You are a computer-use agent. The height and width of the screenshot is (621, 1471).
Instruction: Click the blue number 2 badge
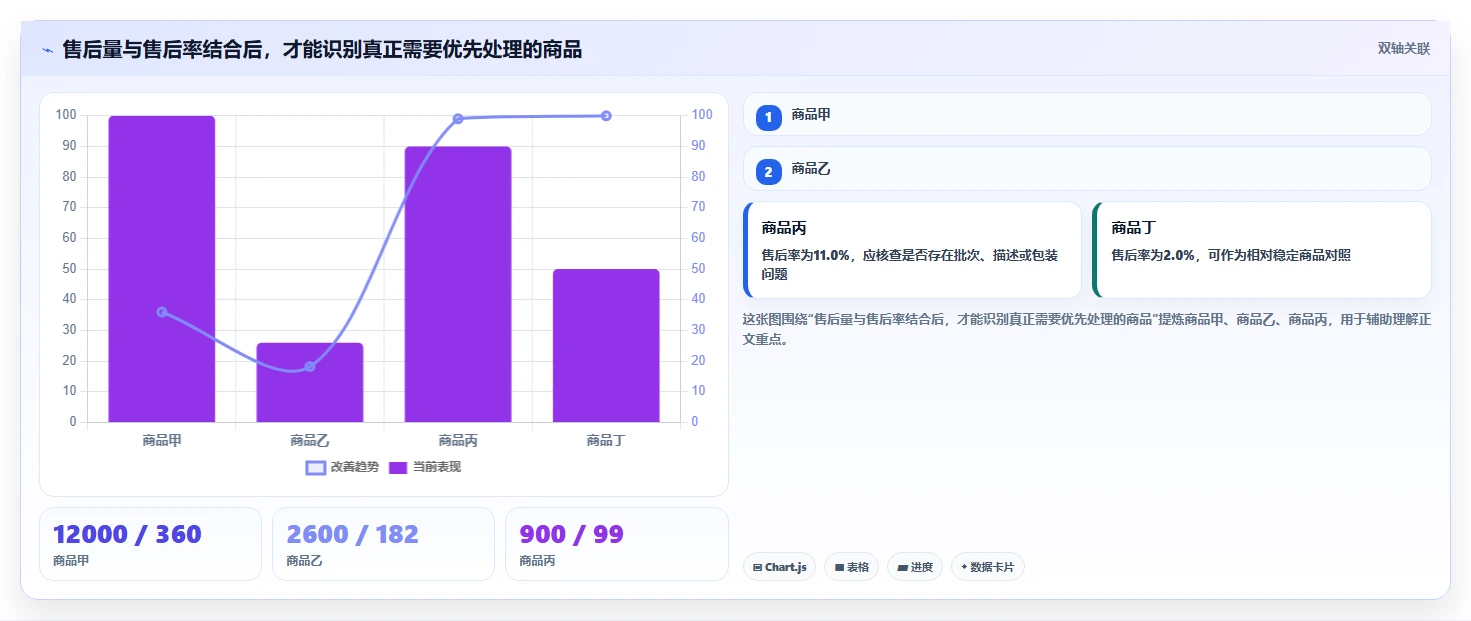769,172
